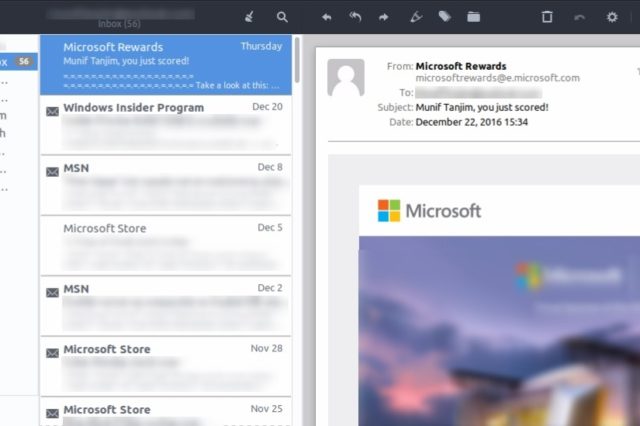Open the MSN email dated Dec 8

click(x=166, y=186)
